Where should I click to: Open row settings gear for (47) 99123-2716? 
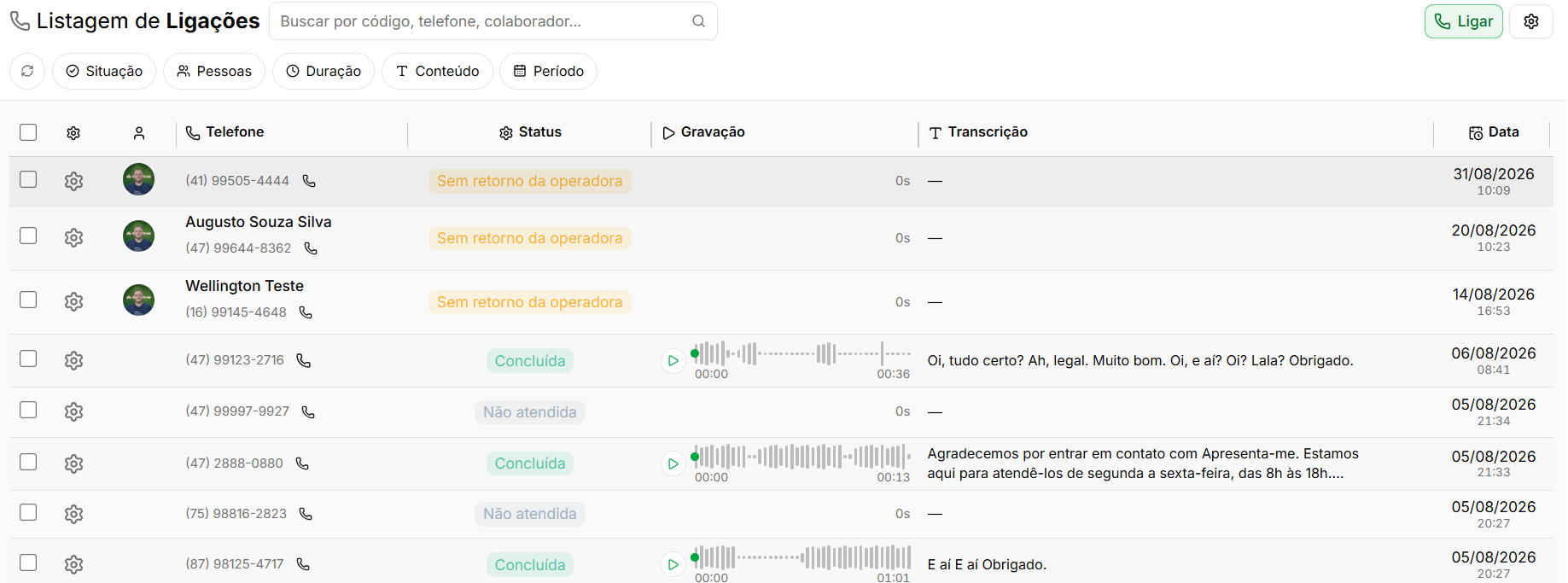[73, 360]
